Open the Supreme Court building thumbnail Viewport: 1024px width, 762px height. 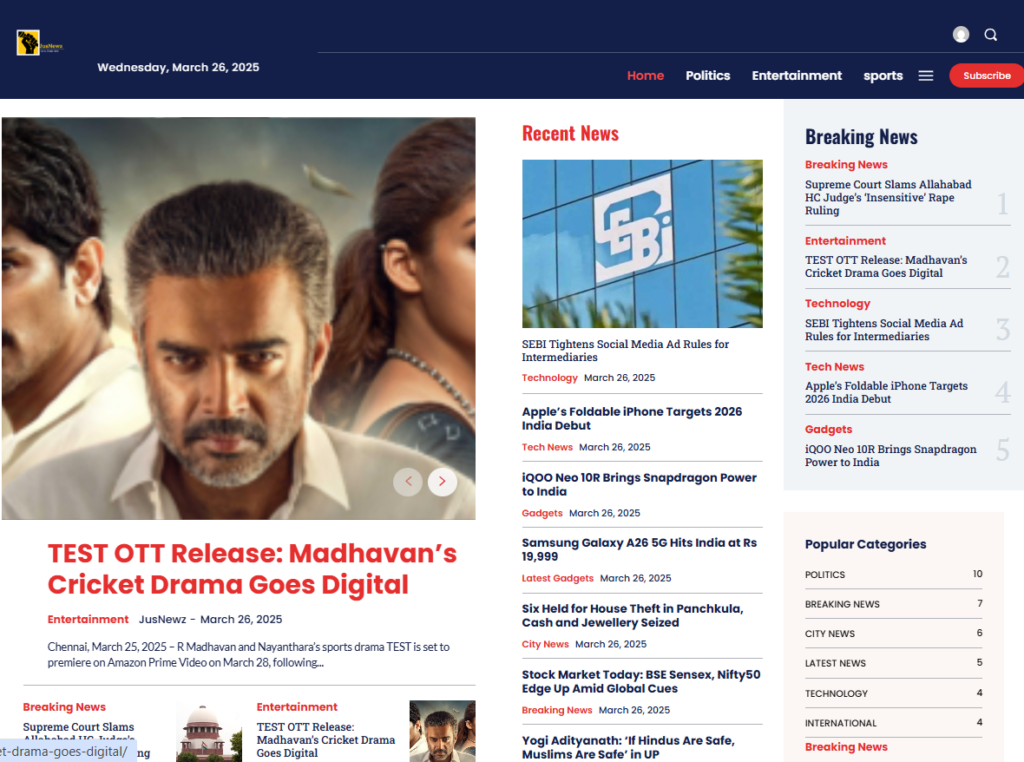click(208, 731)
